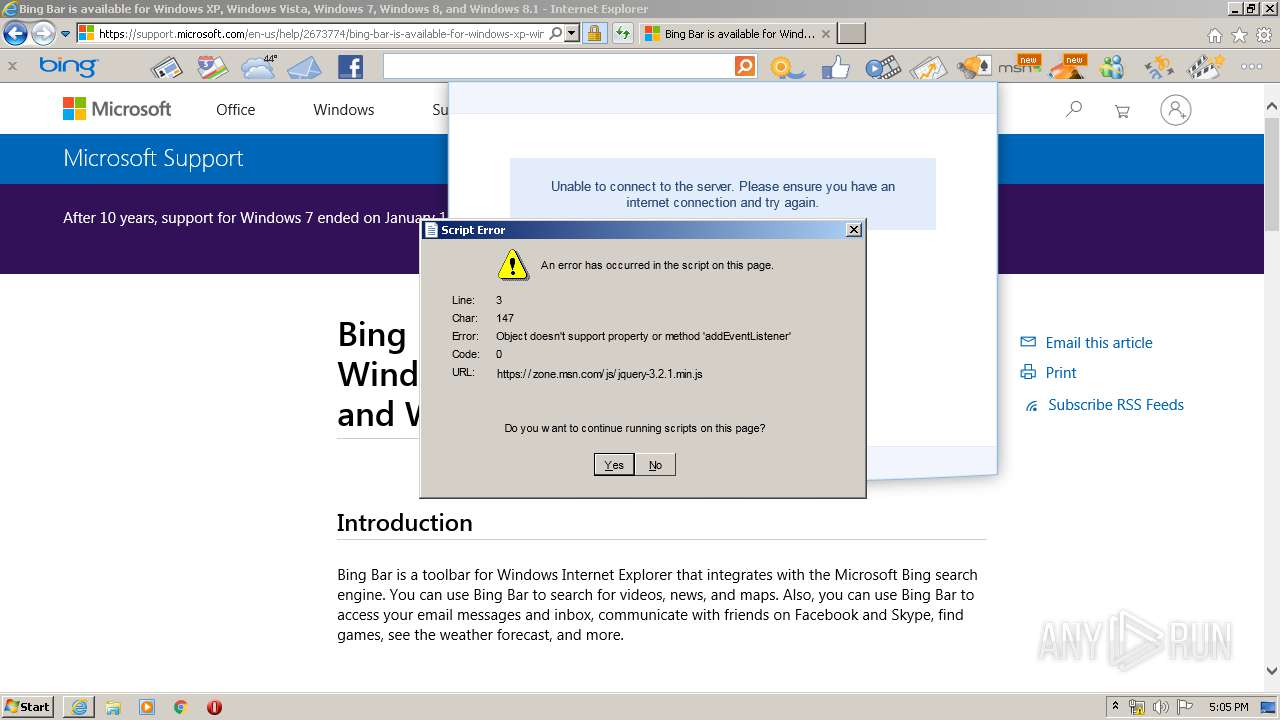This screenshot has height=720, width=1280.
Task: Click the Microsoft Support heading link
Action: 153,158
